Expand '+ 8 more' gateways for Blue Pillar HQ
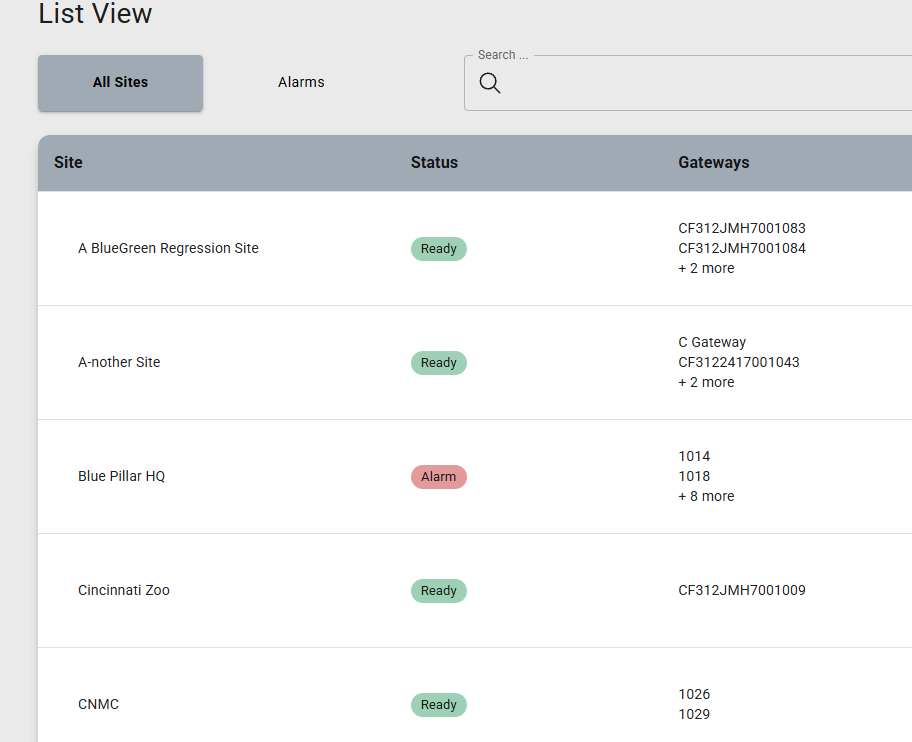Viewport: 912px width, 742px height. tap(706, 496)
